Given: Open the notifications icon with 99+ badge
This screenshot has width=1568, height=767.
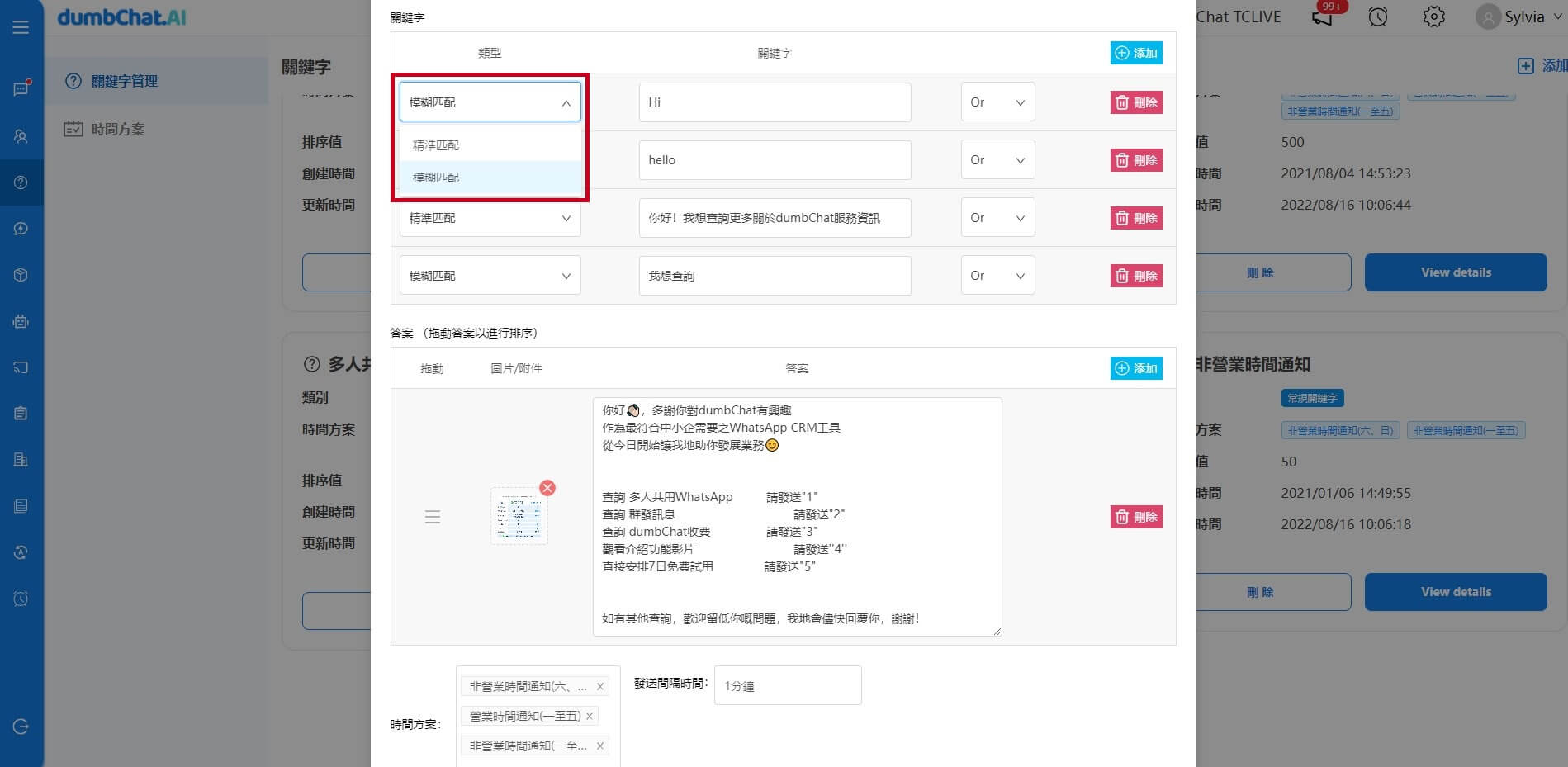Looking at the screenshot, I should 1324,16.
